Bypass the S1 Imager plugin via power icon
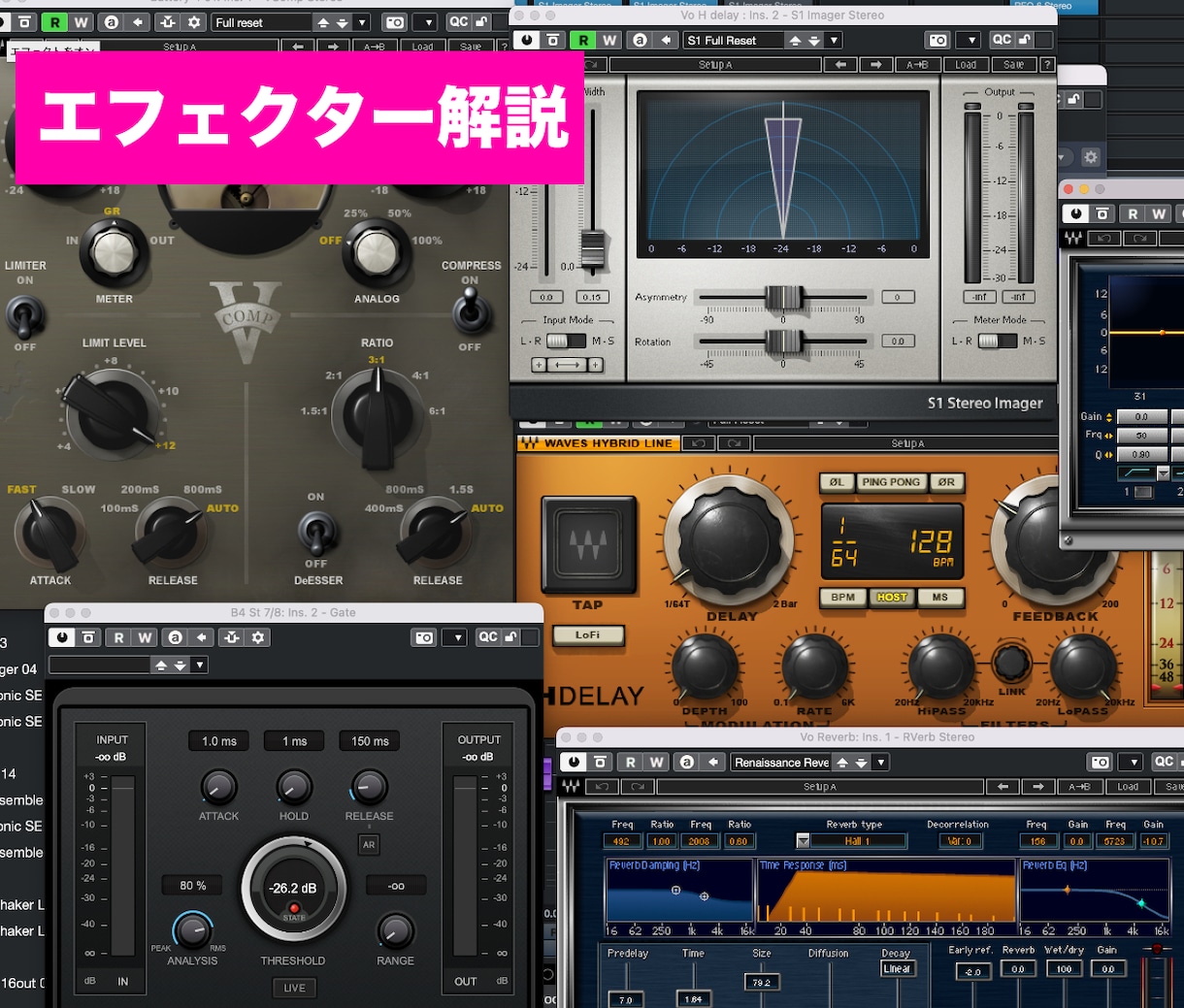The width and height of the screenshot is (1184, 1008). tap(526, 40)
